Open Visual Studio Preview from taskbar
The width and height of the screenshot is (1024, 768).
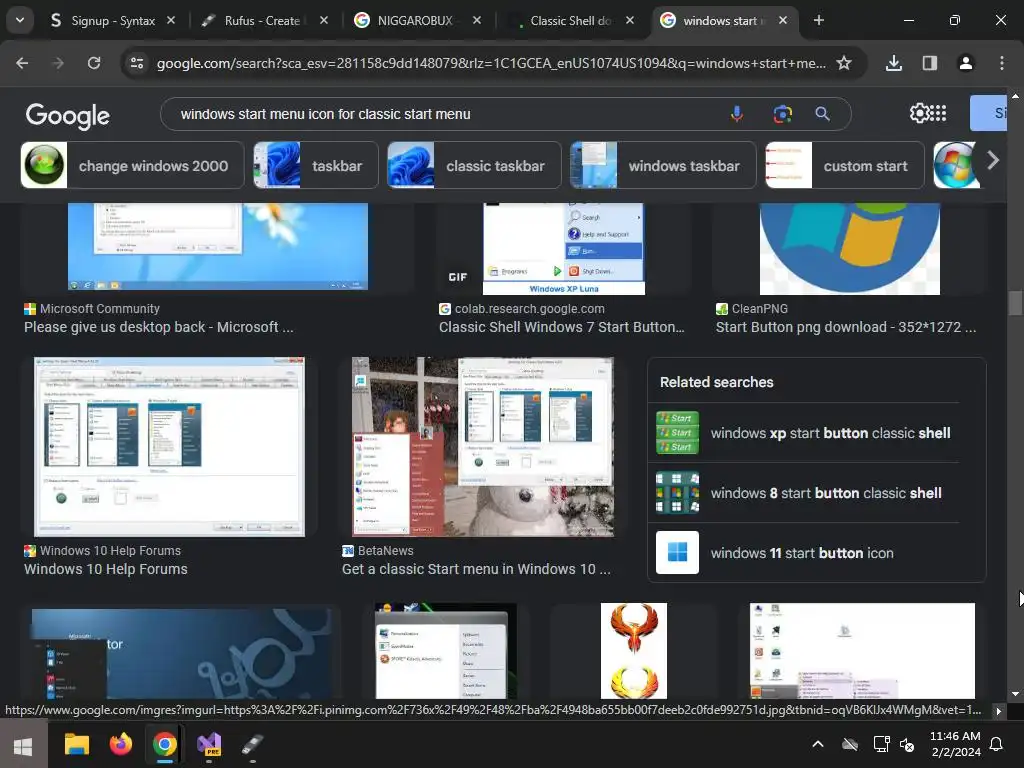tap(210, 744)
